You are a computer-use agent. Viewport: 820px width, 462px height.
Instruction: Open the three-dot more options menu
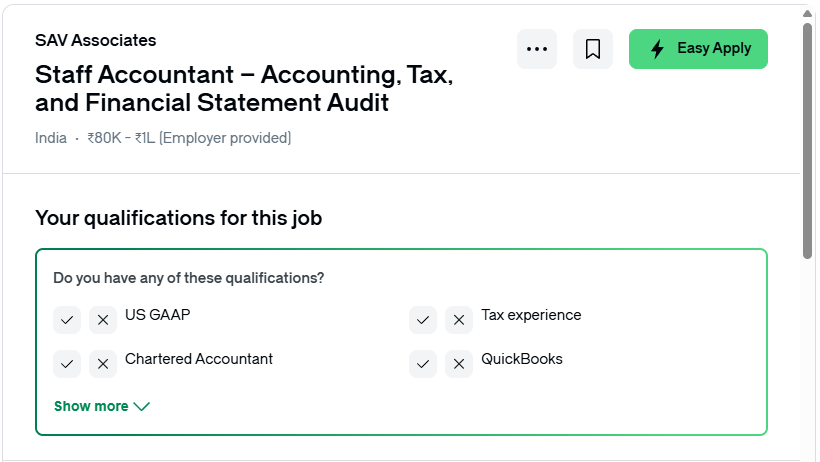click(537, 49)
